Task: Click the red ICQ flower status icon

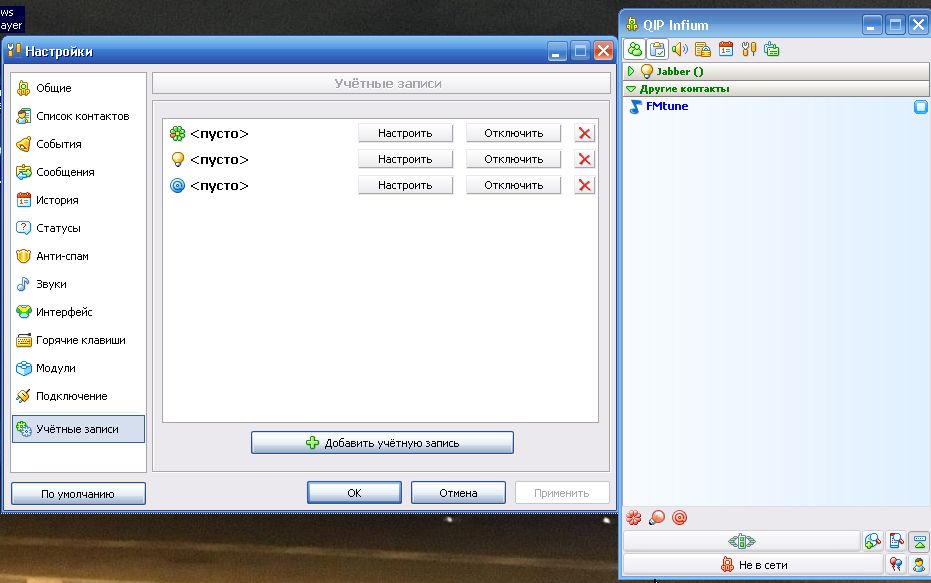Action: [x=632, y=517]
